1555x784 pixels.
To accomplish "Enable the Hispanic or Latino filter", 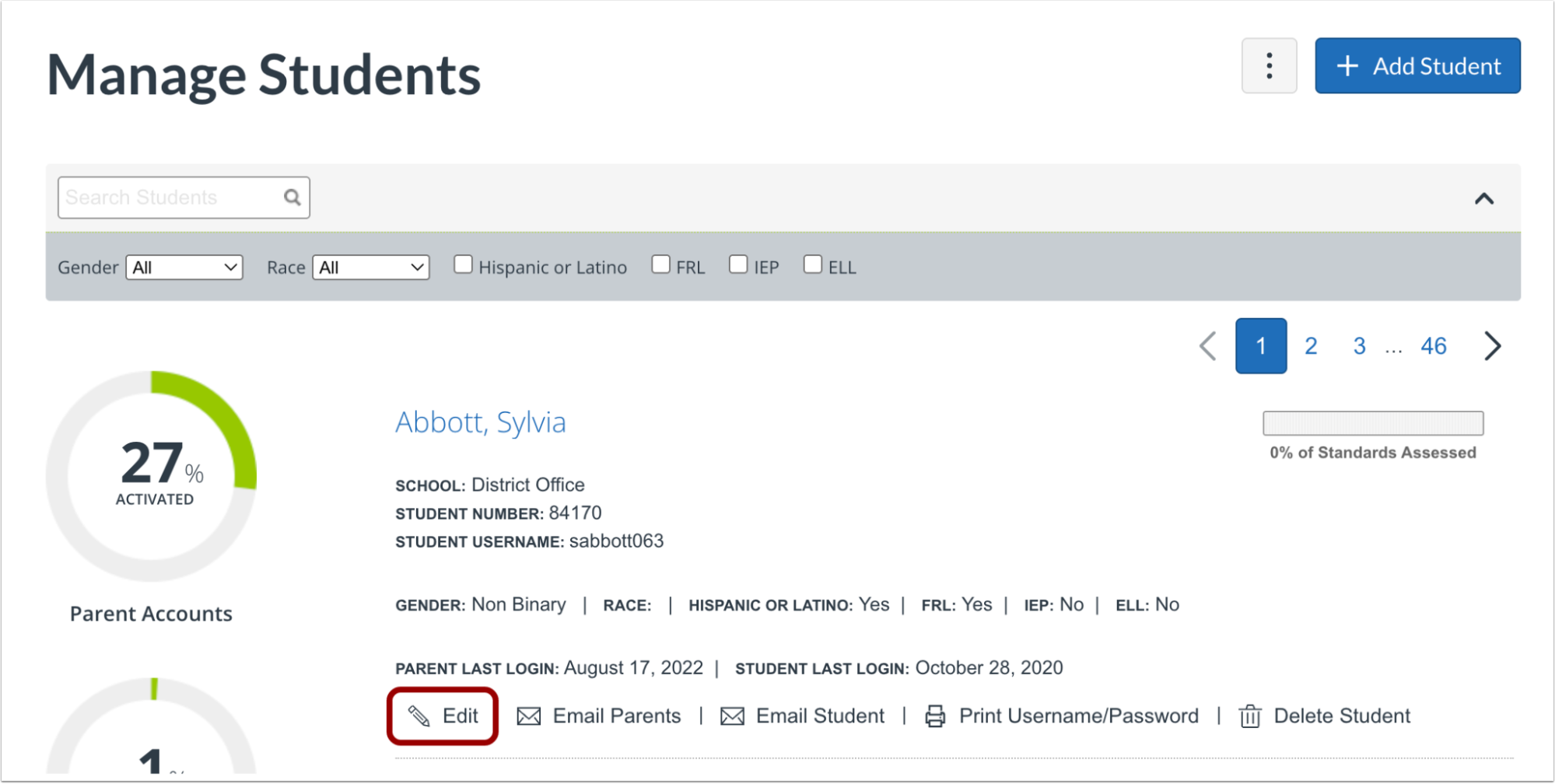I will [x=463, y=264].
